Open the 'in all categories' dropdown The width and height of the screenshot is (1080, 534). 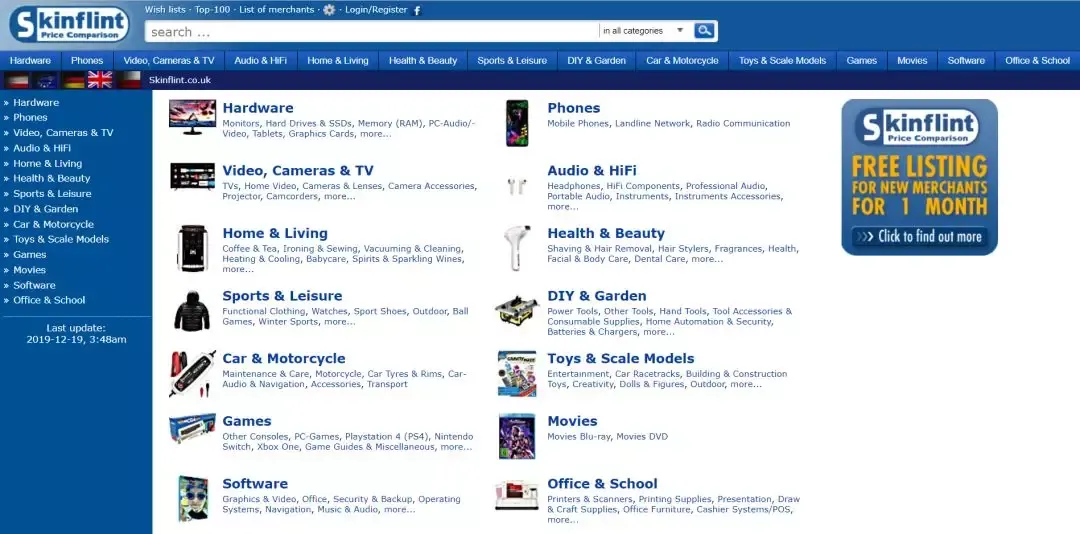pyautogui.click(x=643, y=31)
